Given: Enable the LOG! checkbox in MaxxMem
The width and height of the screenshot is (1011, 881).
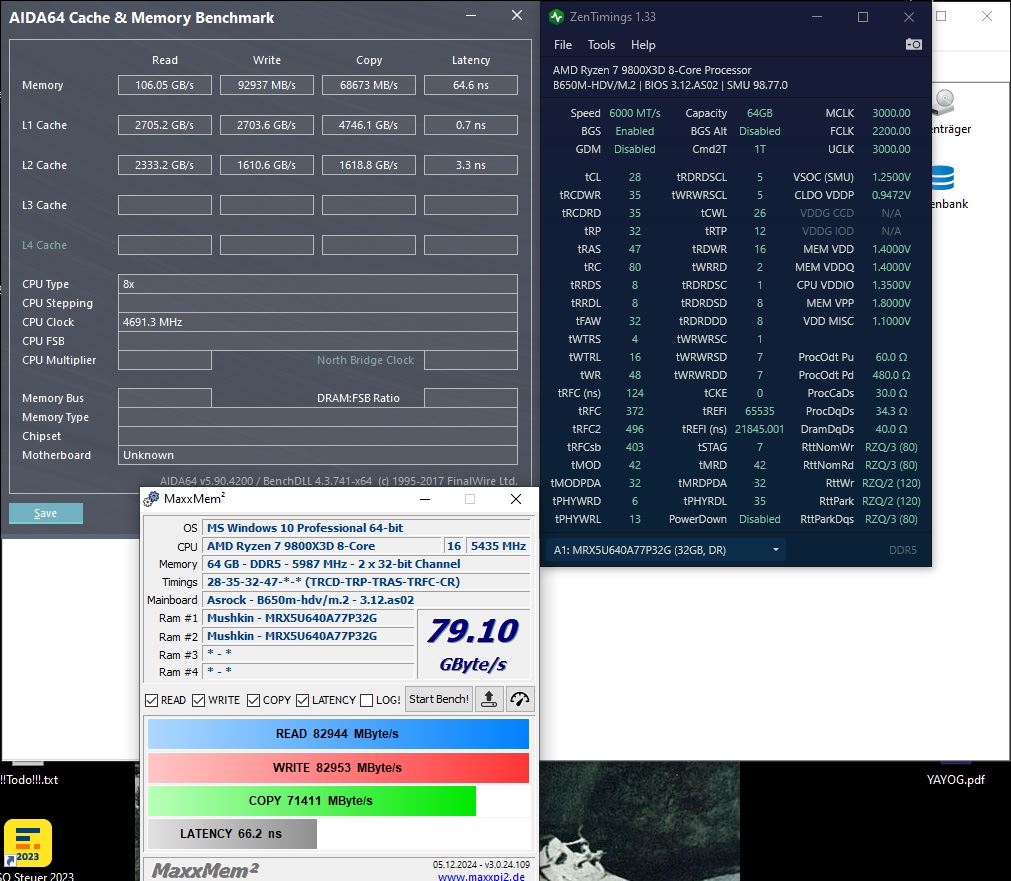Looking at the screenshot, I should point(366,700).
